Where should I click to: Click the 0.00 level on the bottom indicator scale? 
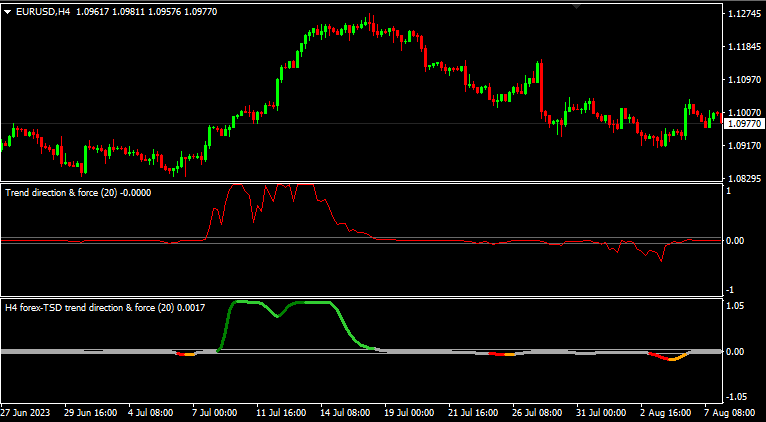click(x=736, y=351)
